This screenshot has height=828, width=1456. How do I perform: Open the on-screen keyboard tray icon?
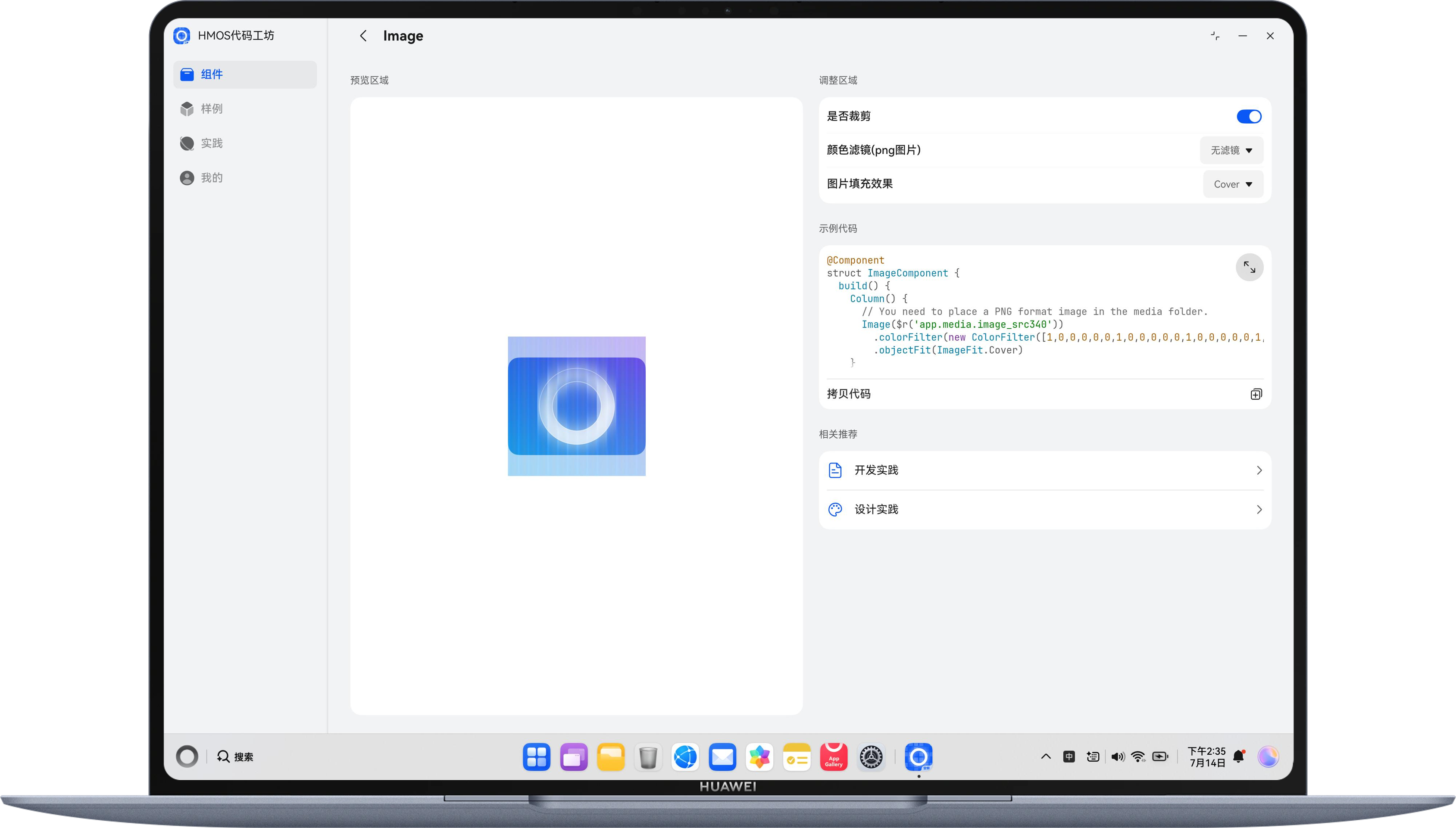tap(1092, 757)
